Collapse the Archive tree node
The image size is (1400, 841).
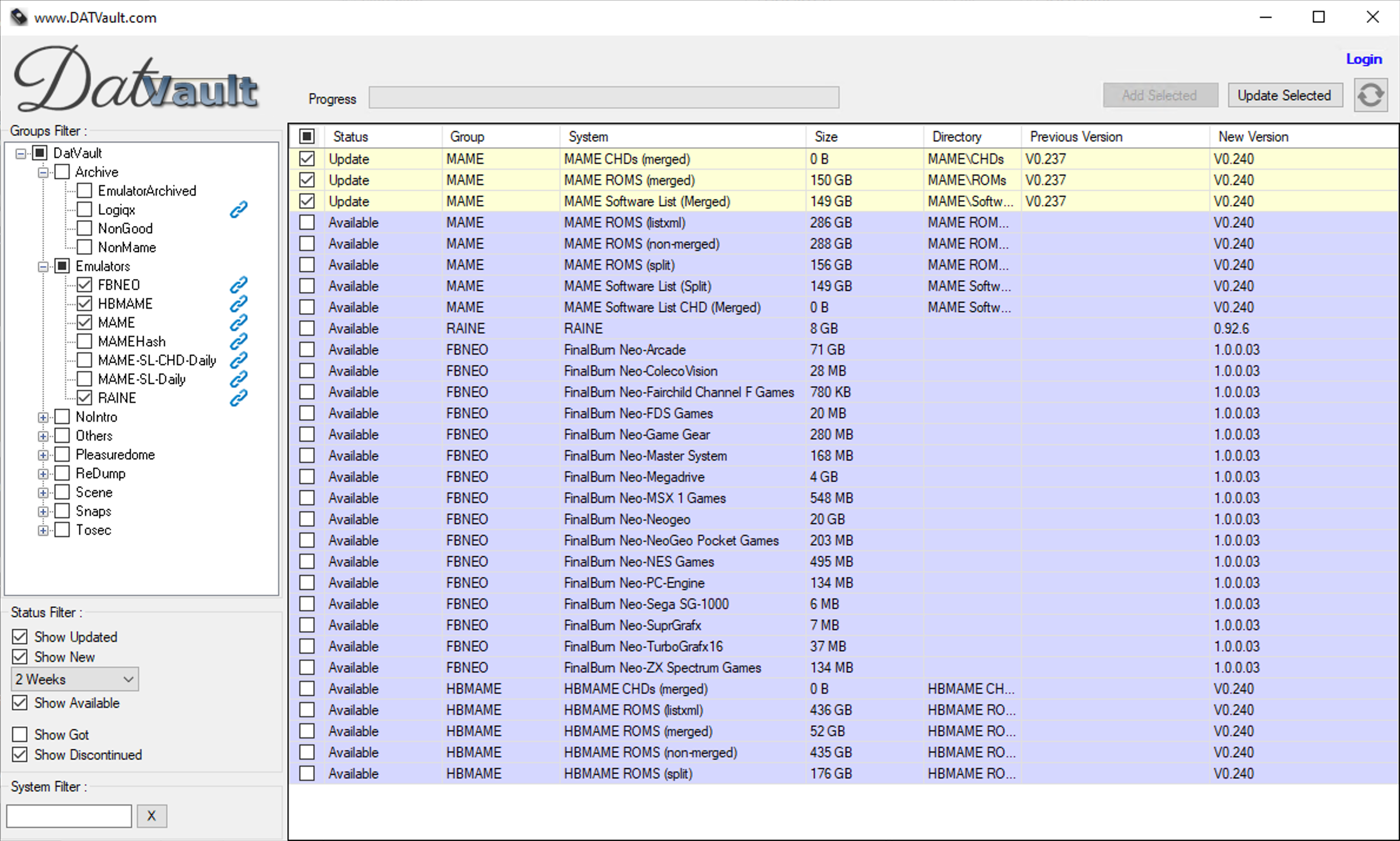(43, 173)
